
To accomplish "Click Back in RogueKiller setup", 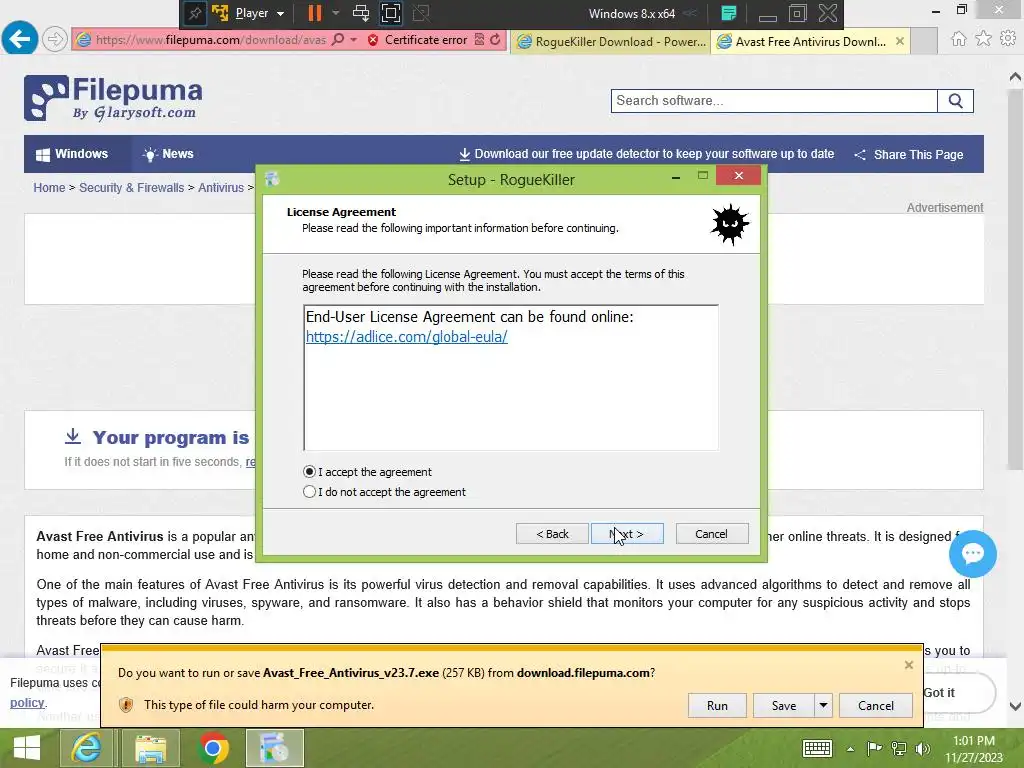I will coord(552,534).
